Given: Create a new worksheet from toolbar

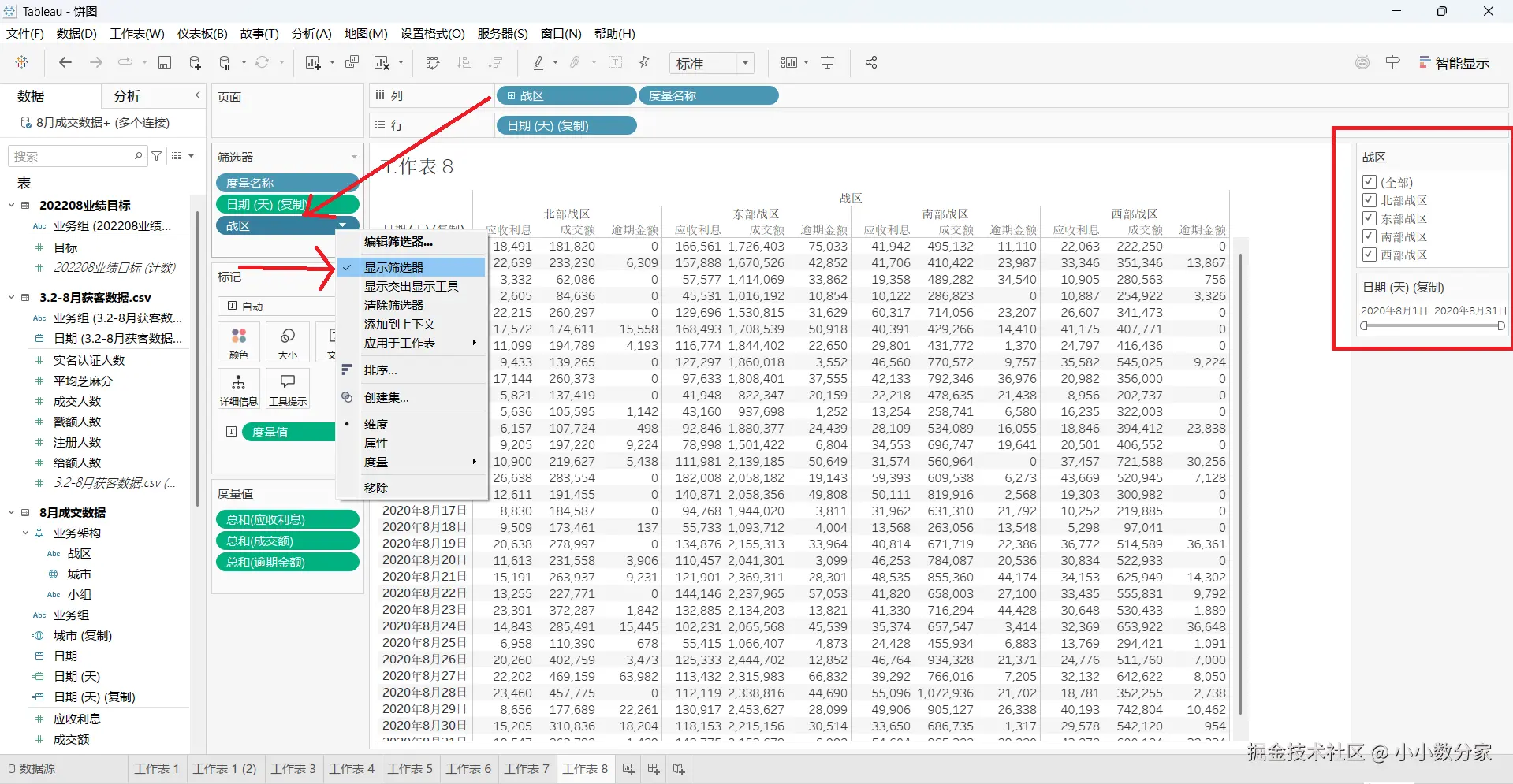Looking at the screenshot, I should coord(313,62).
